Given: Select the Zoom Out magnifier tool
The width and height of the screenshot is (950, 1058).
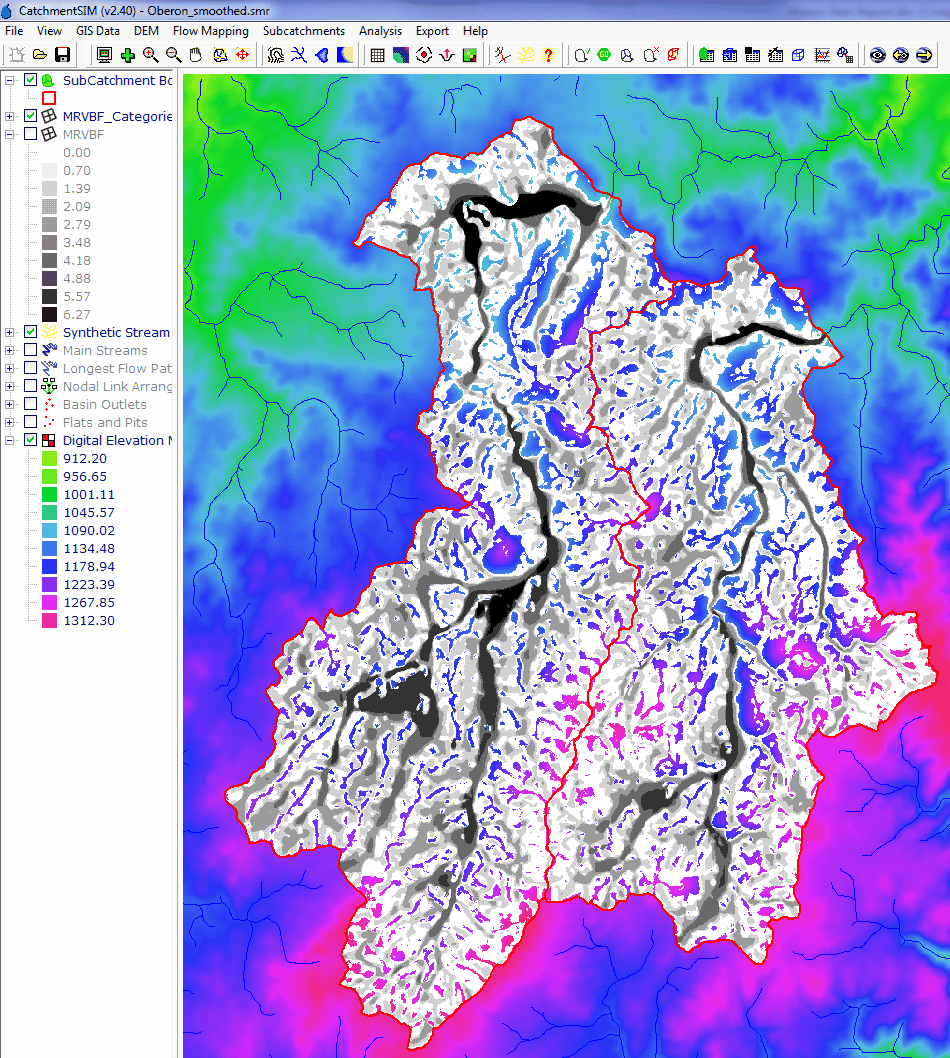Looking at the screenshot, I should click(x=173, y=55).
